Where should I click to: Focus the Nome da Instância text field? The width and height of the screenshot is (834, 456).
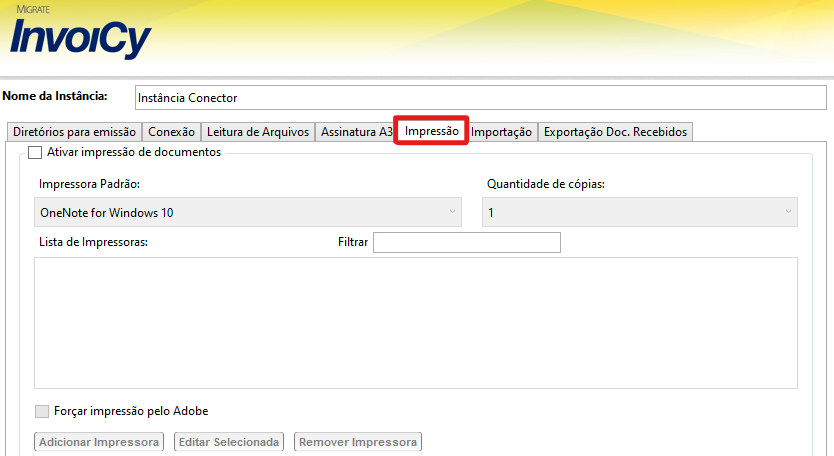[480, 98]
